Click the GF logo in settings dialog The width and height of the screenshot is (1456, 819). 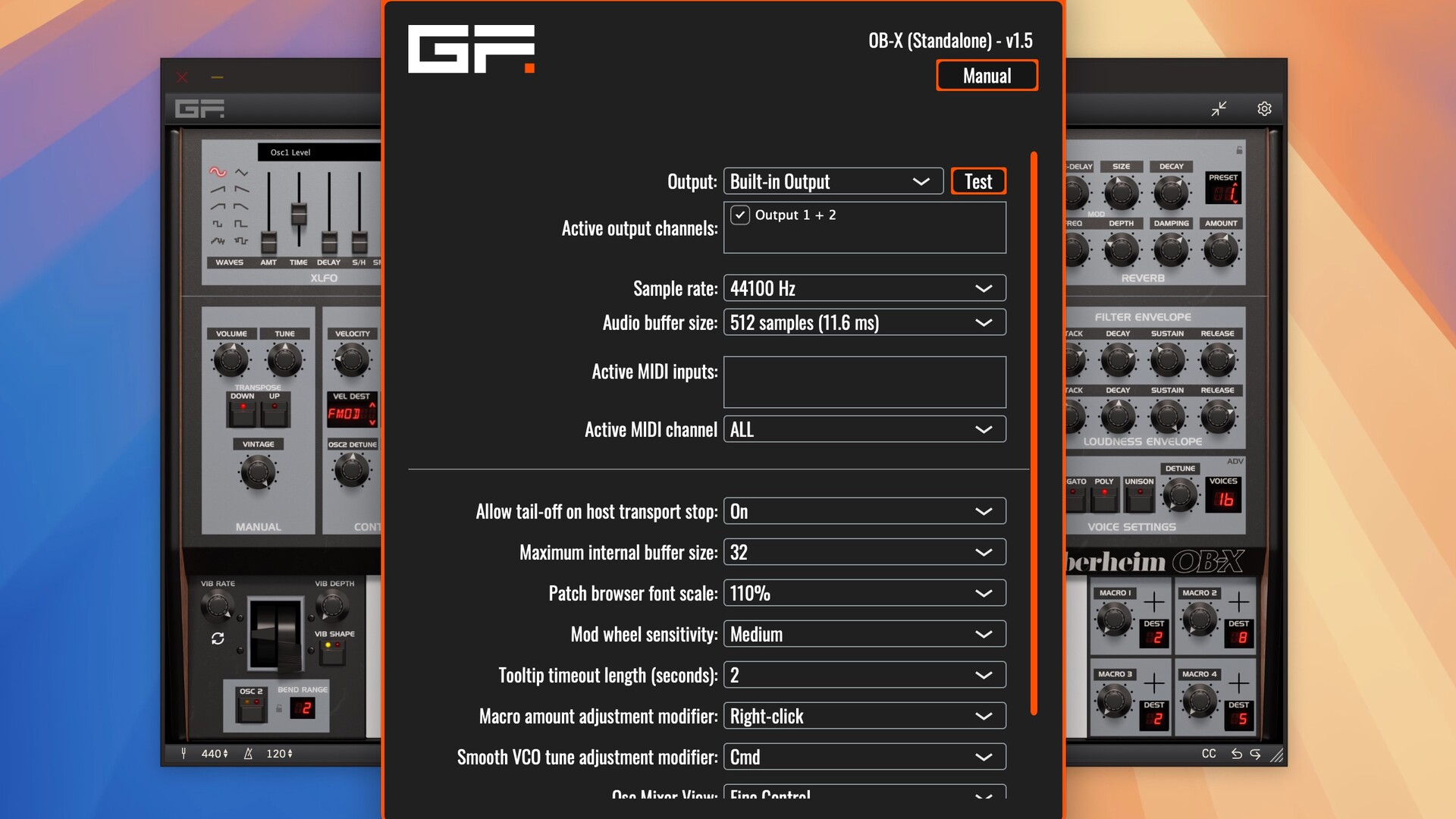[471, 49]
